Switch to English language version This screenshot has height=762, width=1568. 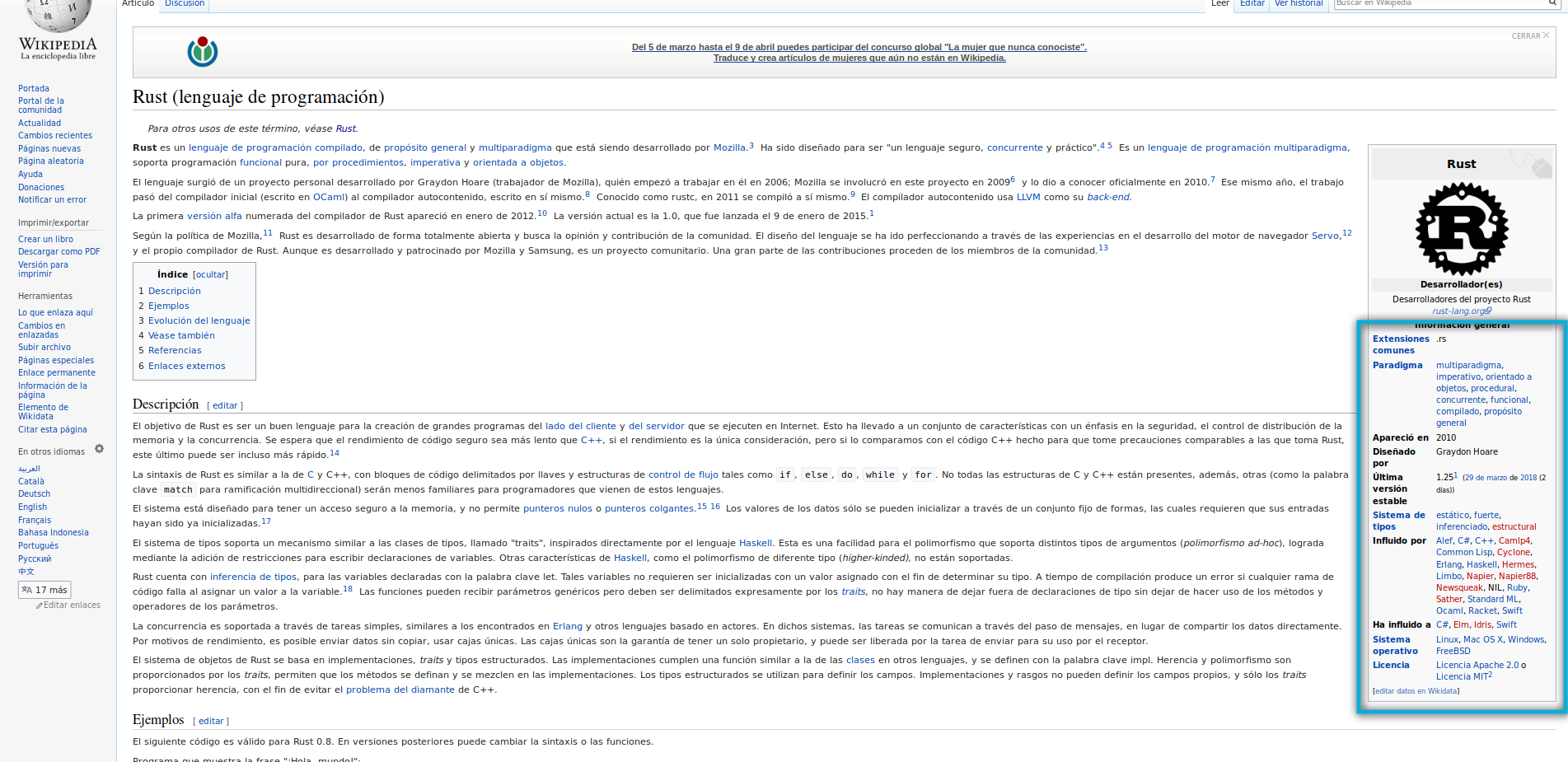[33, 507]
